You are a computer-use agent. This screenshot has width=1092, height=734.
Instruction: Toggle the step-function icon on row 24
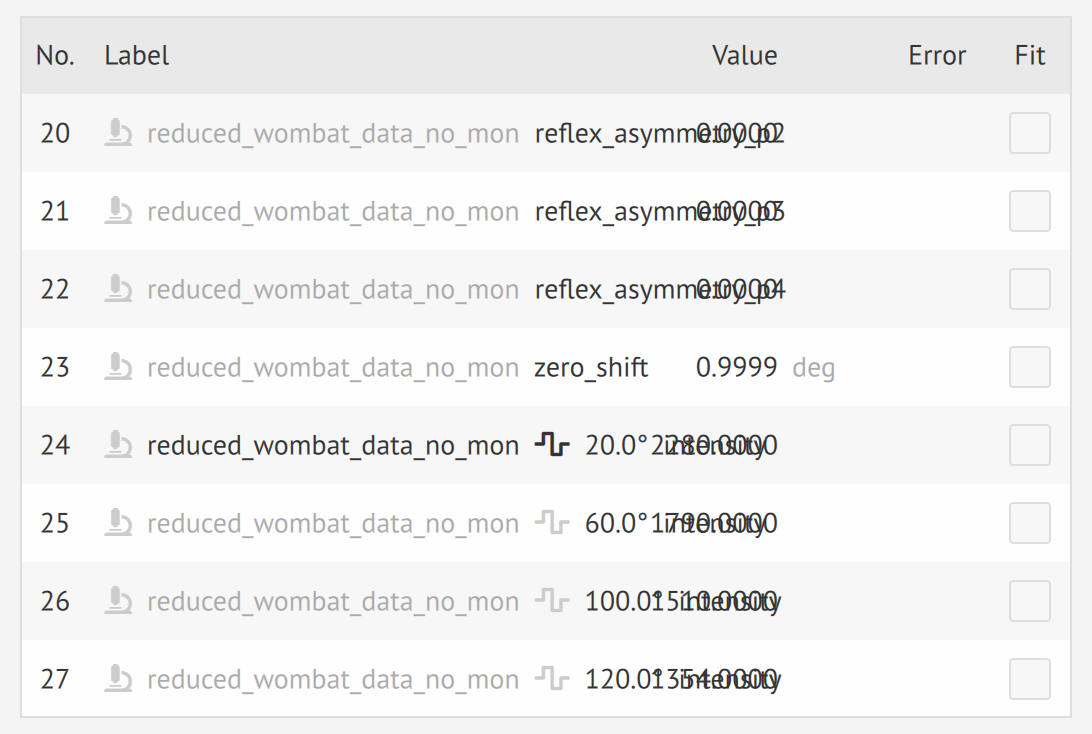(x=554, y=445)
